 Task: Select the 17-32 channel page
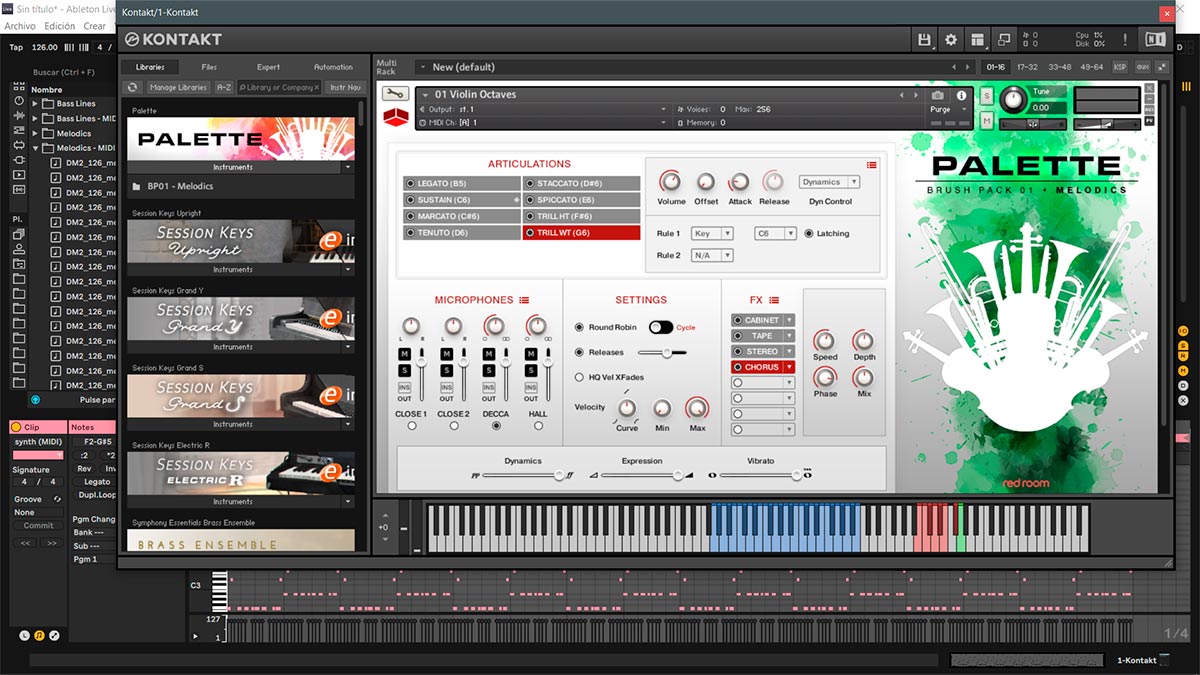coord(1027,67)
